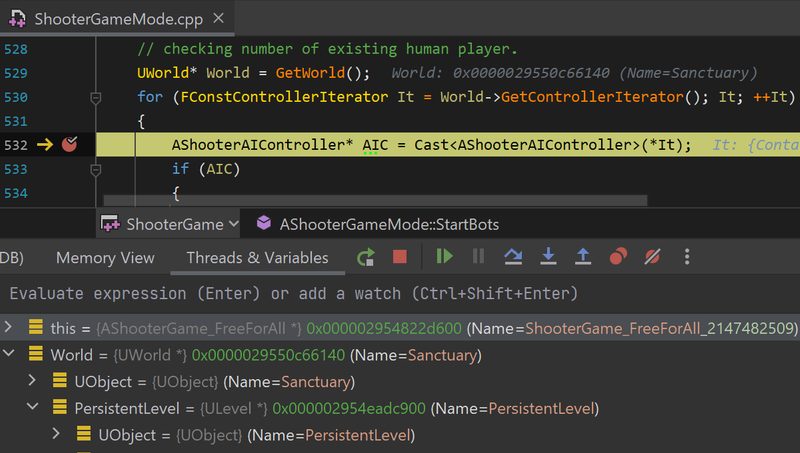Click the Step Over icon
This screenshot has height=453, width=800.
513,257
